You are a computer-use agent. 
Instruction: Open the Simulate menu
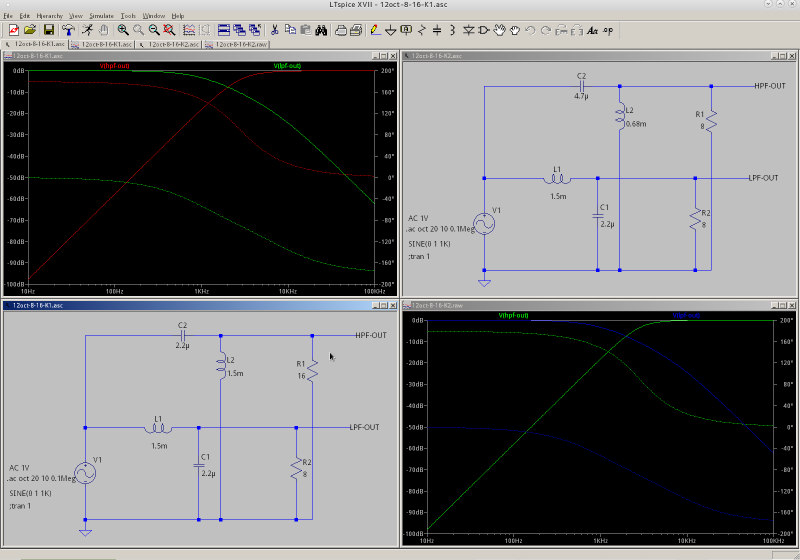101,16
